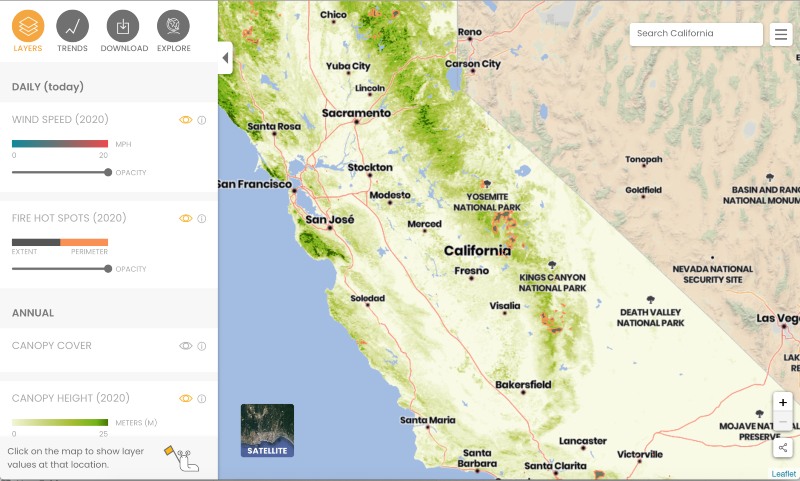The width and height of the screenshot is (800, 481).
Task: Open the Leaflet attribution link
Action: point(784,474)
